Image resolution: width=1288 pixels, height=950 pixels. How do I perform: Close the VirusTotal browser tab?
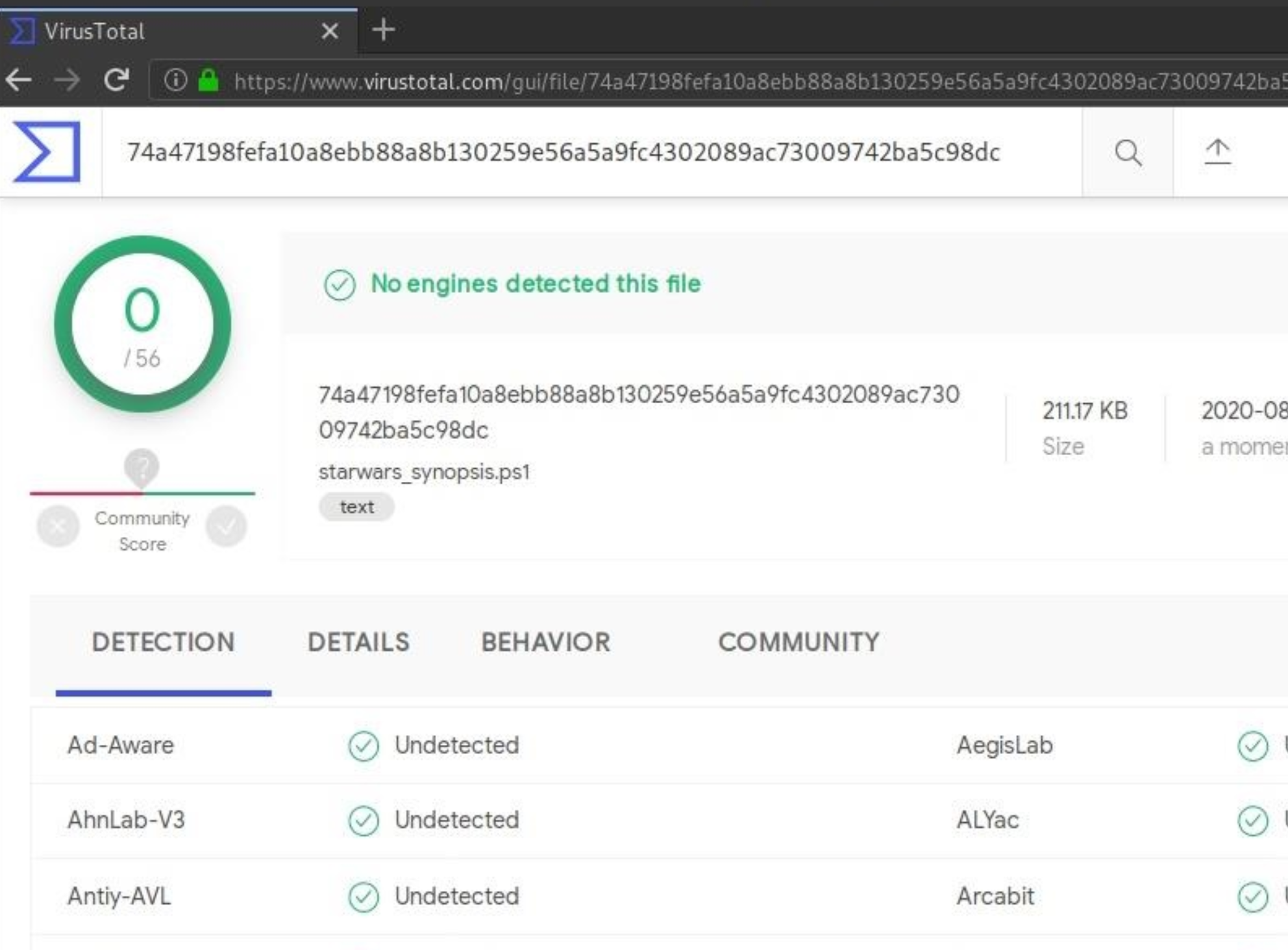point(330,31)
